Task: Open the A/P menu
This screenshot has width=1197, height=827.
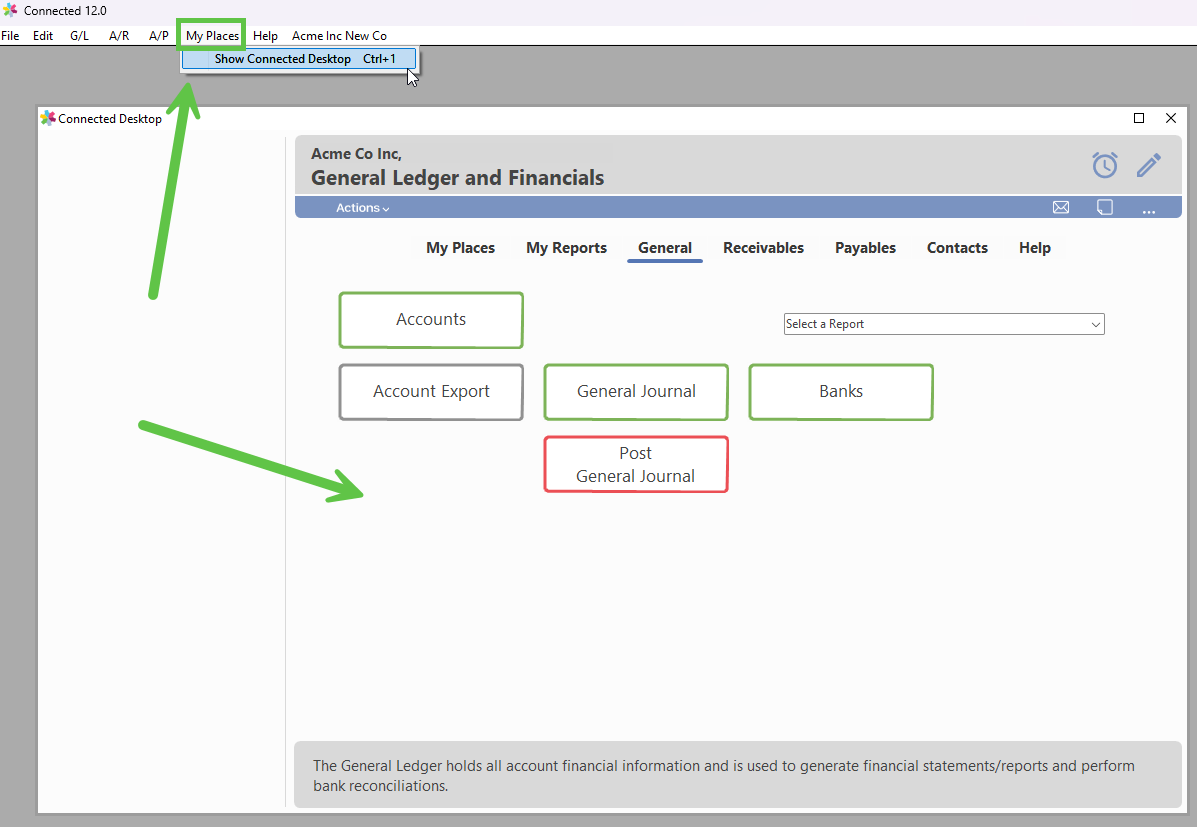Action: [159, 36]
